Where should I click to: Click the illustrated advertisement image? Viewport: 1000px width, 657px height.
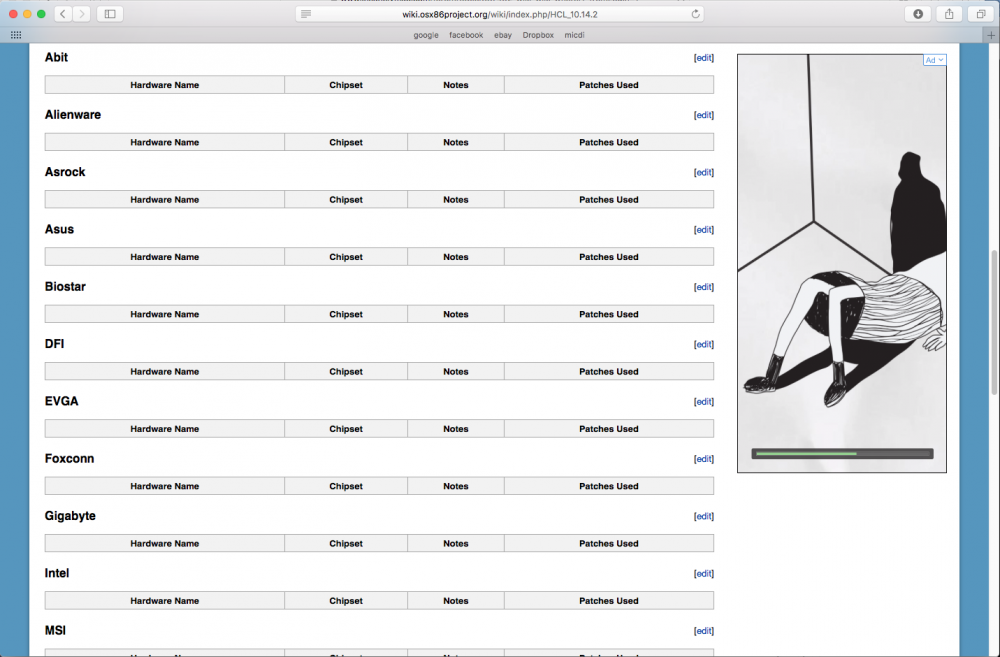pyautogui.click(x=842, y=263)
